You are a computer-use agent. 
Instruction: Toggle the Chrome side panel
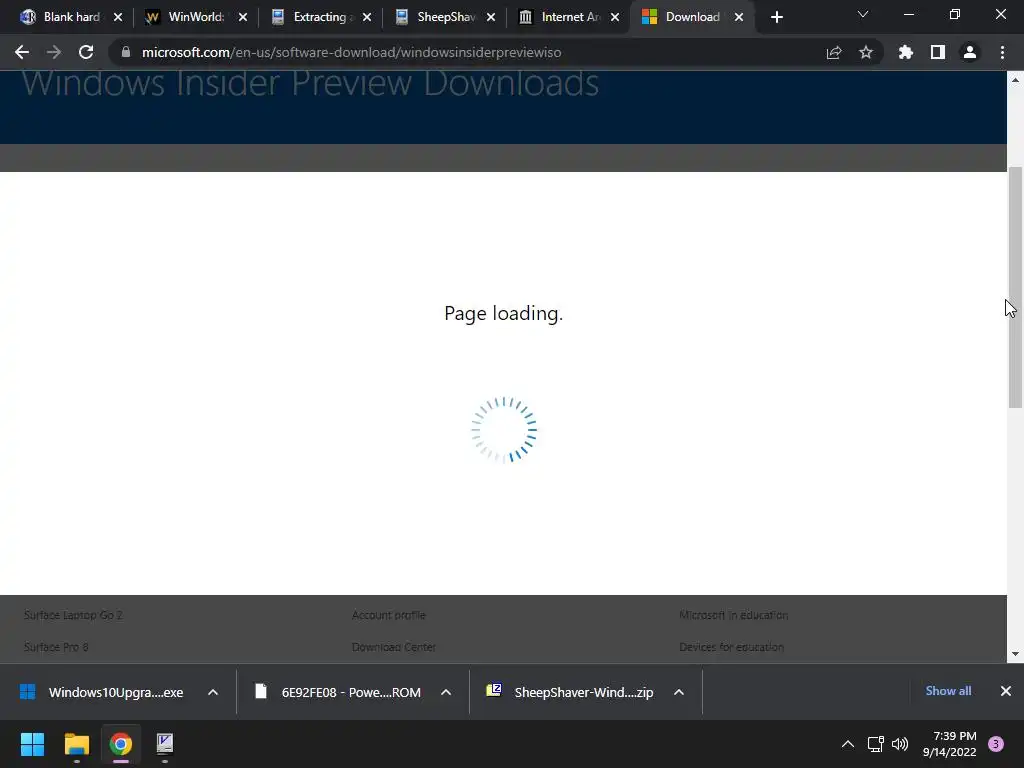tap(938, 52)
